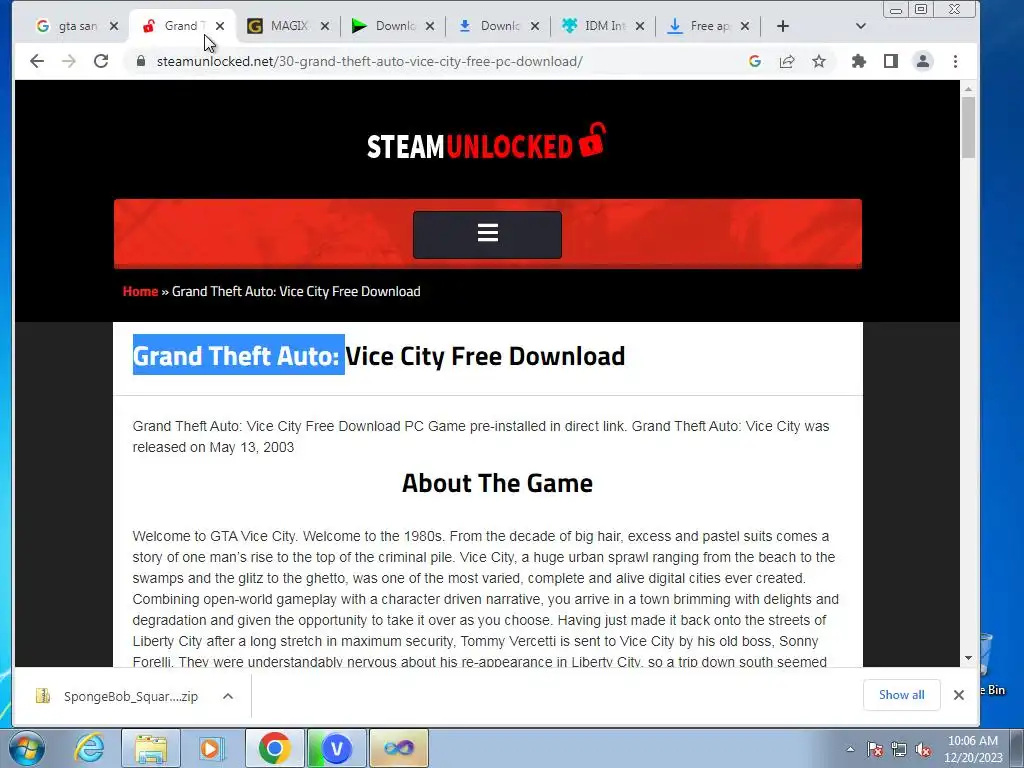This screenshot has height=768, width=1024.
Task: Open the Chrome profile avatar
Action: click(923, 61)
